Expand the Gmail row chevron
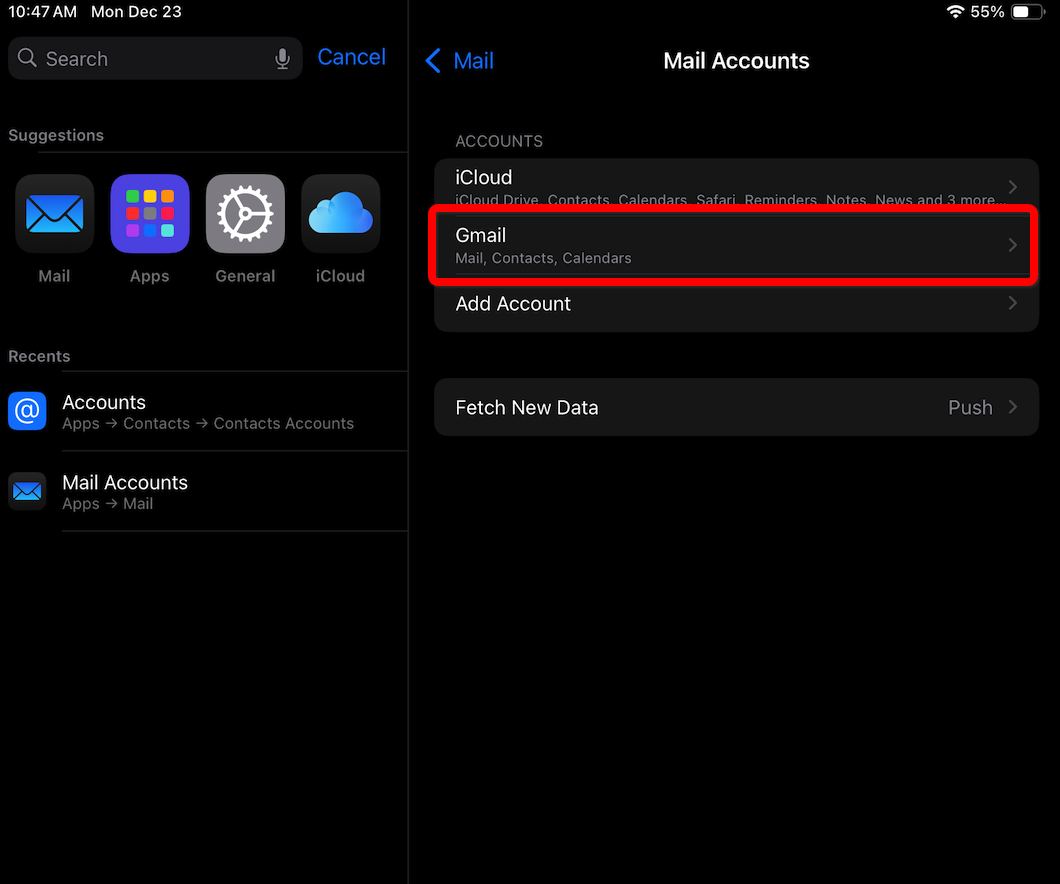 pyautogui.click(x=1013, y=245)
